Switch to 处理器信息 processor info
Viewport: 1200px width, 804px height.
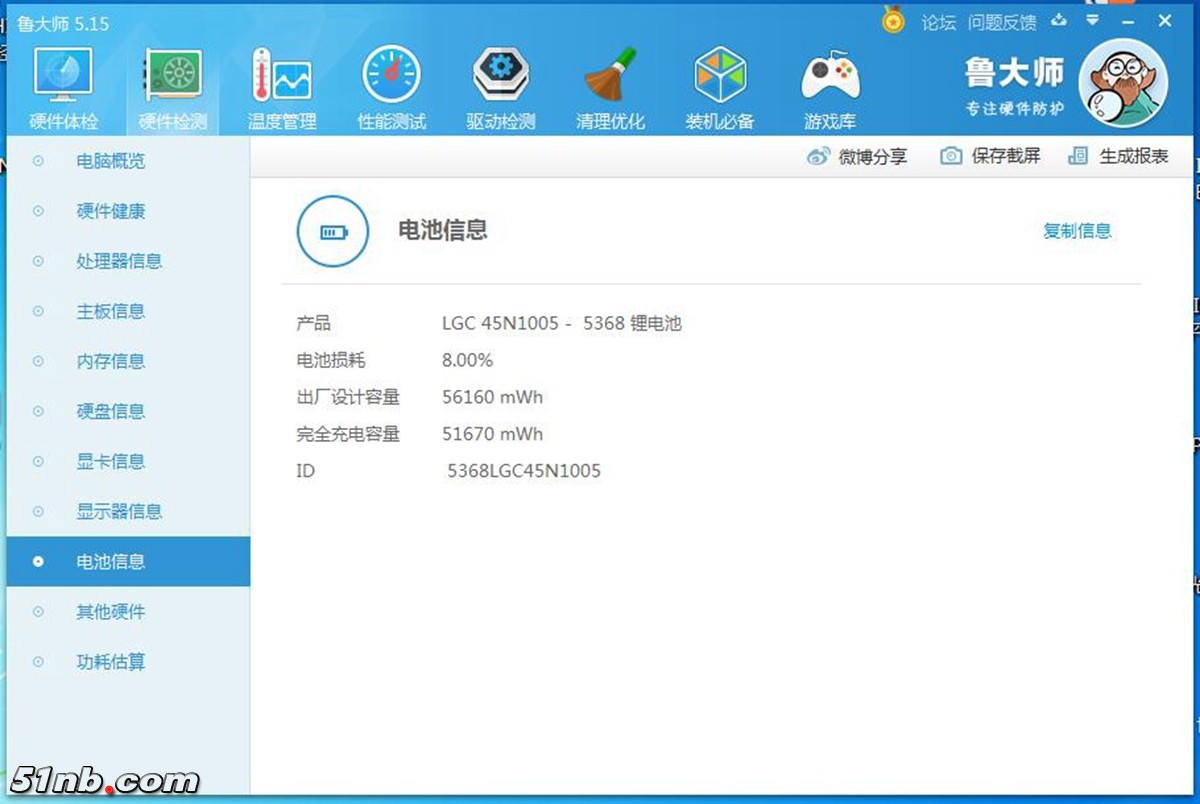[119, 261]
